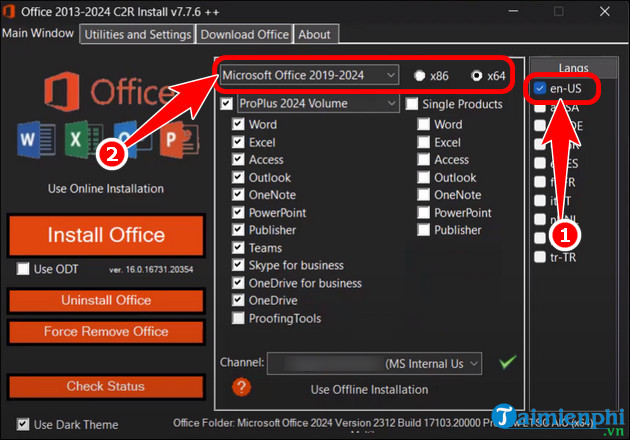The image size is (630, 440).
Task: Click the Langs panel header
Action: pos(573,68)
